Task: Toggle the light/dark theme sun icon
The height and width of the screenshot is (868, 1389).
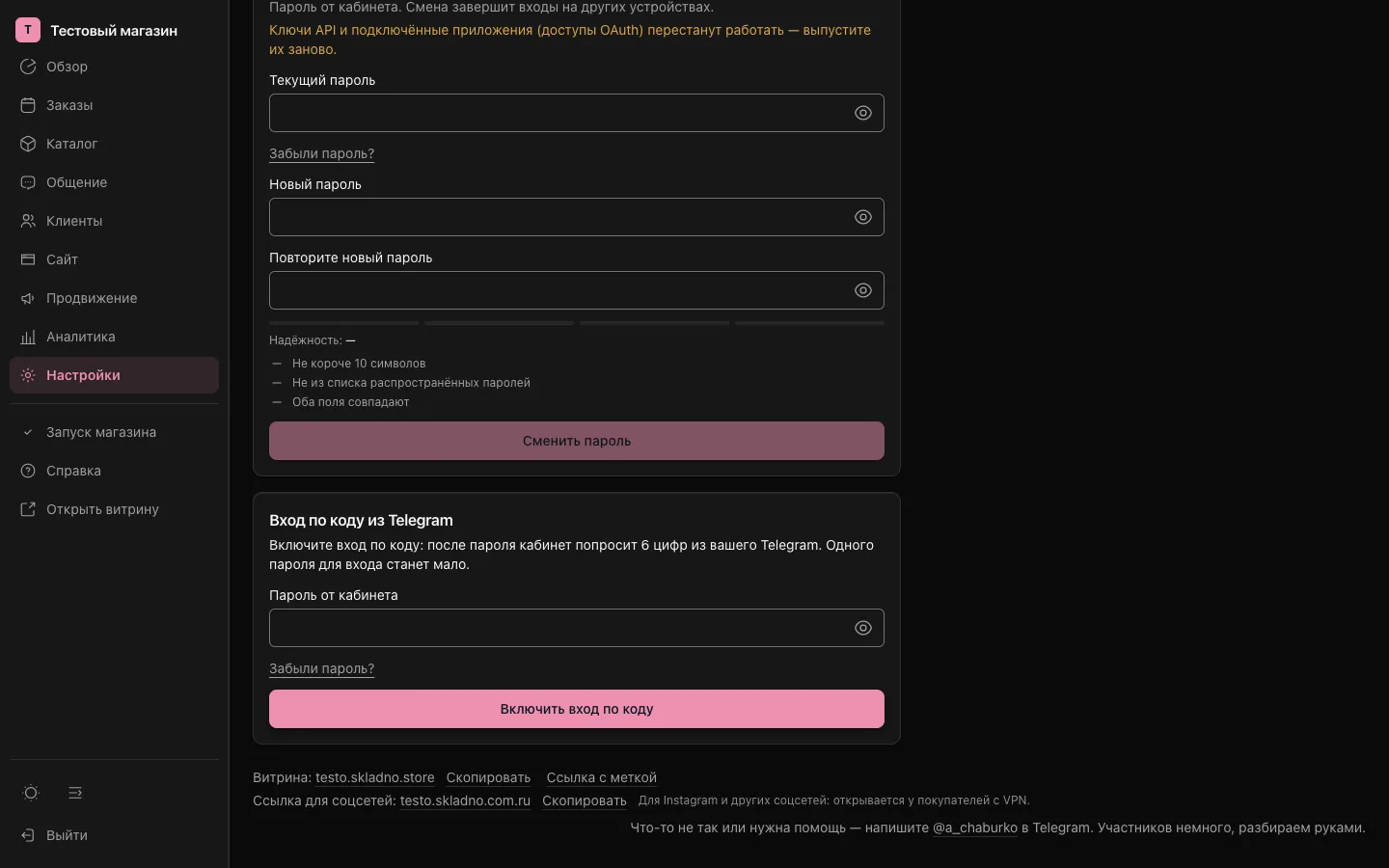Action: click(31, 793)
